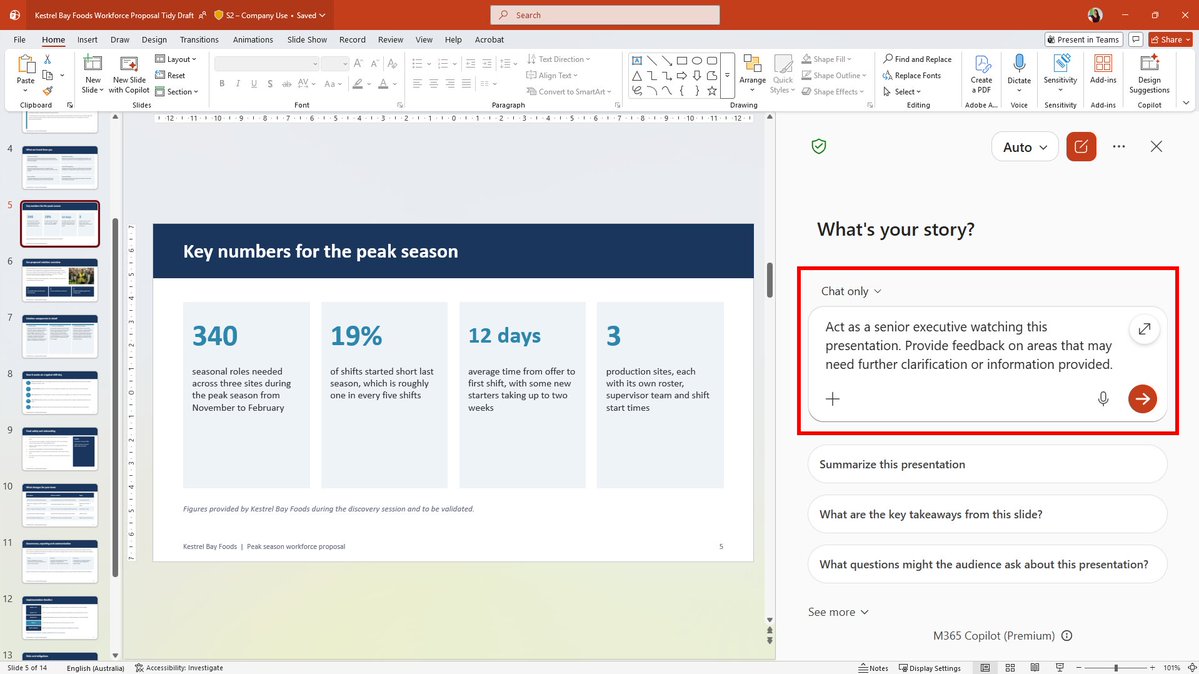
Task: Click audience questions suggestion
Action: coord(986,565)
